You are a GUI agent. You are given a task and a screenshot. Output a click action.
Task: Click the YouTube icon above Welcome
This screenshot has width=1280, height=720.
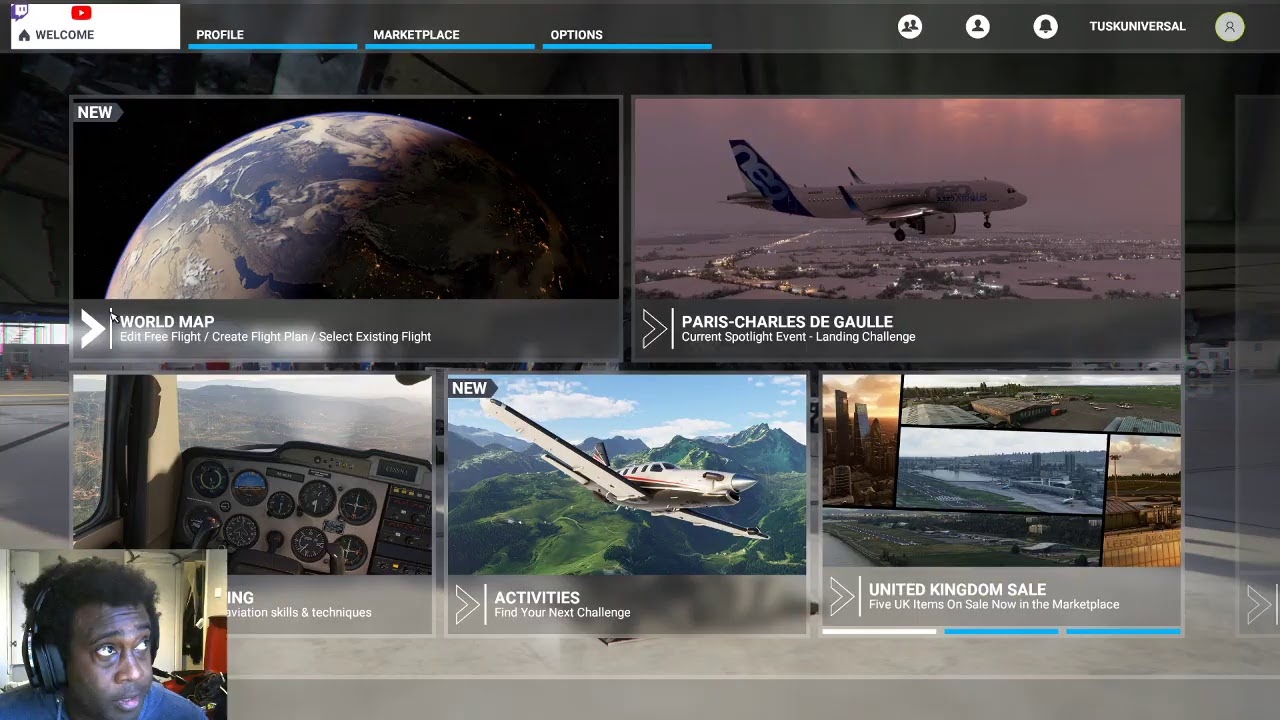[82, 13]
